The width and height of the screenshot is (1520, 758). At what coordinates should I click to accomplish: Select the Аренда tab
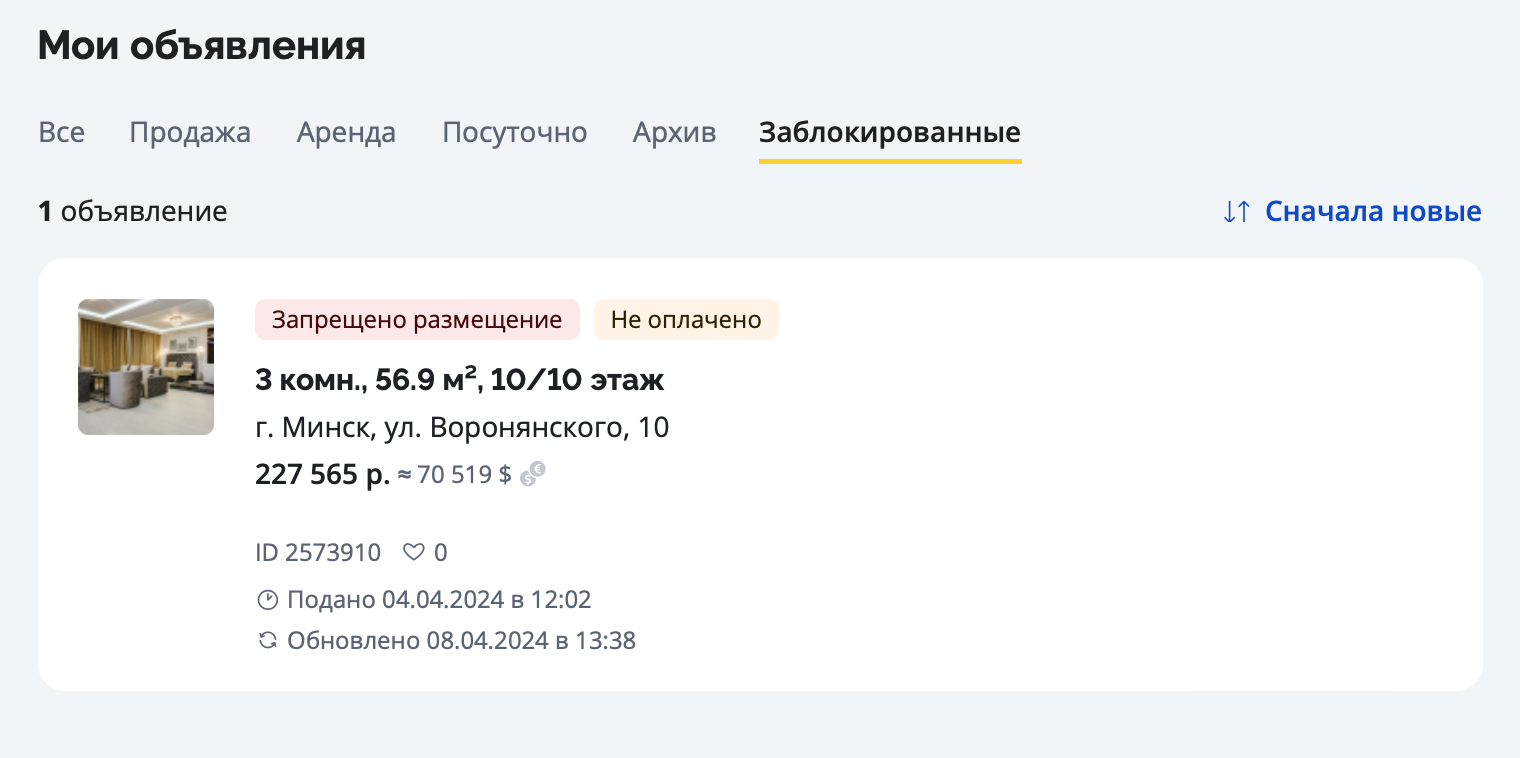346,133
